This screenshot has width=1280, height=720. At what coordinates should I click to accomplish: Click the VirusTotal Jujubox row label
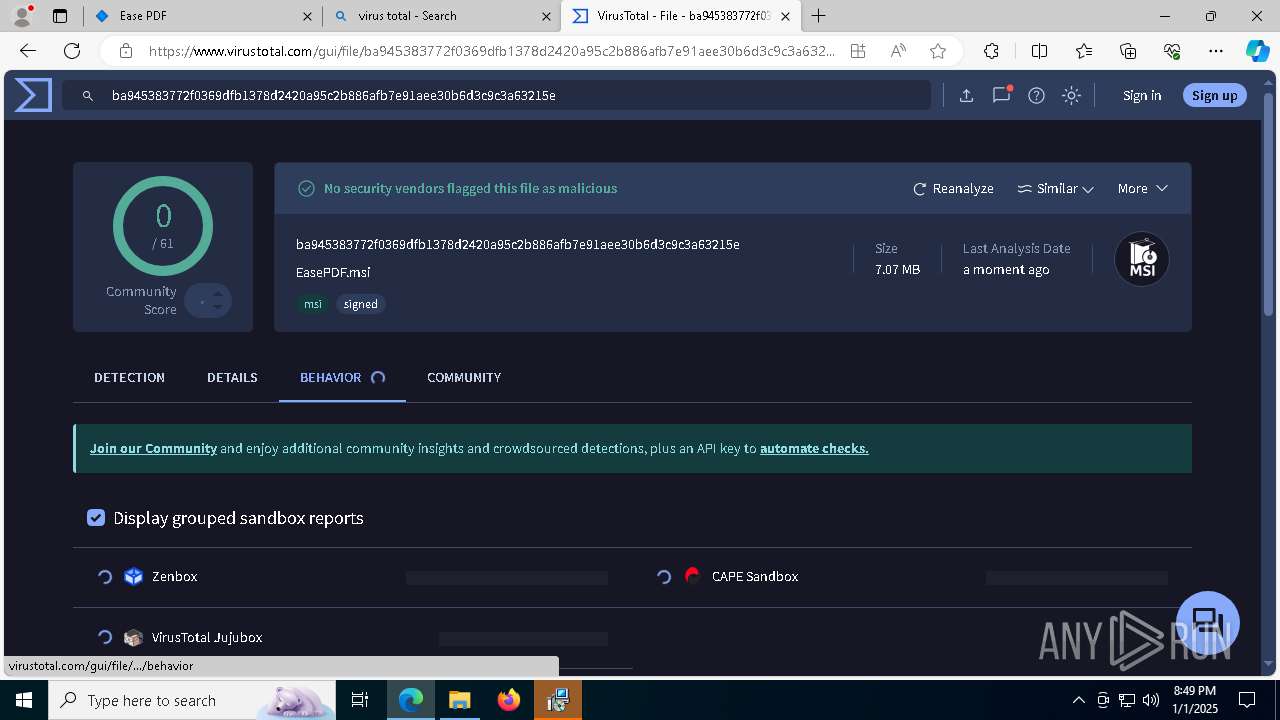207,638
